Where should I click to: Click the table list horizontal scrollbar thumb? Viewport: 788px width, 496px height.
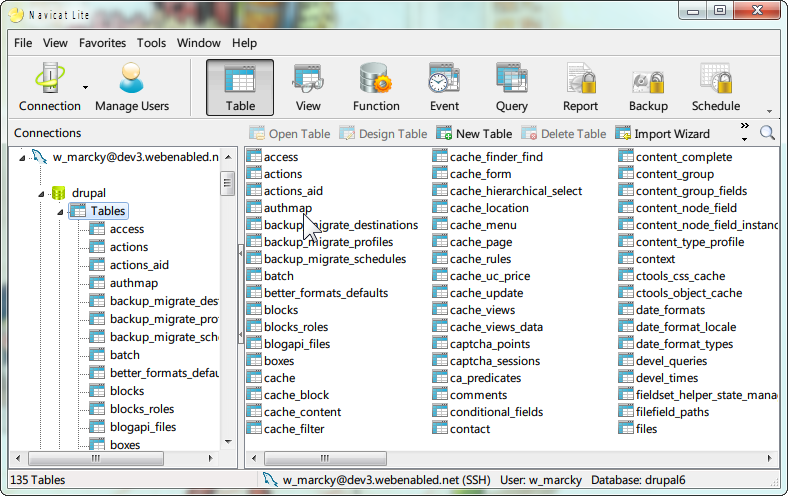point(325,458)
